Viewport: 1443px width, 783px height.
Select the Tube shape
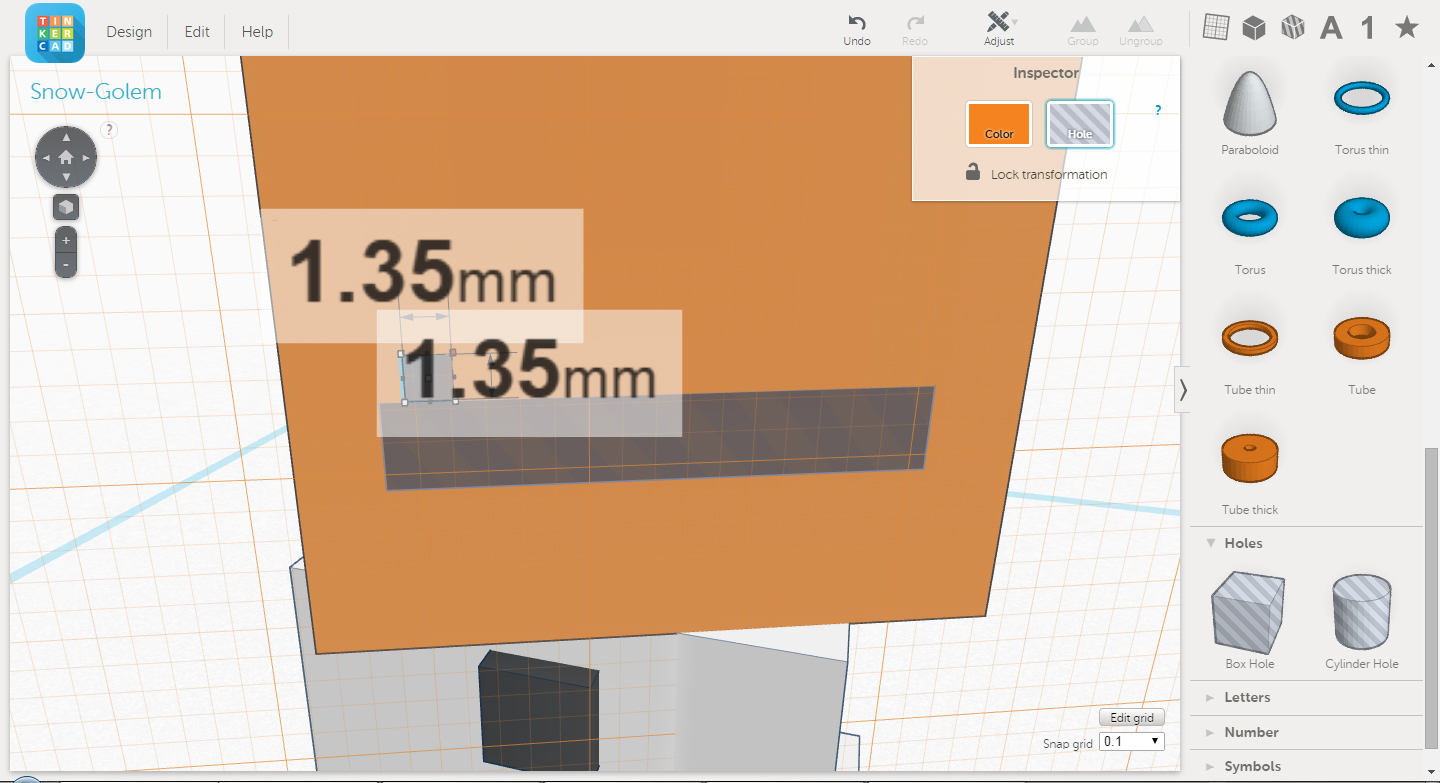pyautogui.click(x=1362, y=353)
